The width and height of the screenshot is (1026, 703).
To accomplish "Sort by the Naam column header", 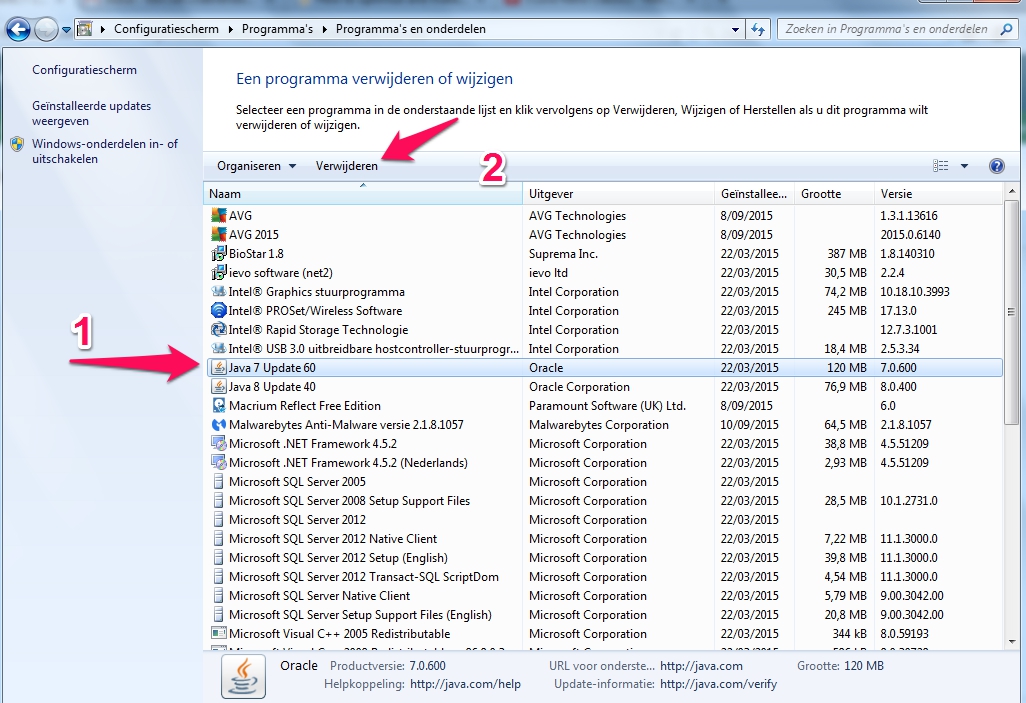I will [363, 194].
